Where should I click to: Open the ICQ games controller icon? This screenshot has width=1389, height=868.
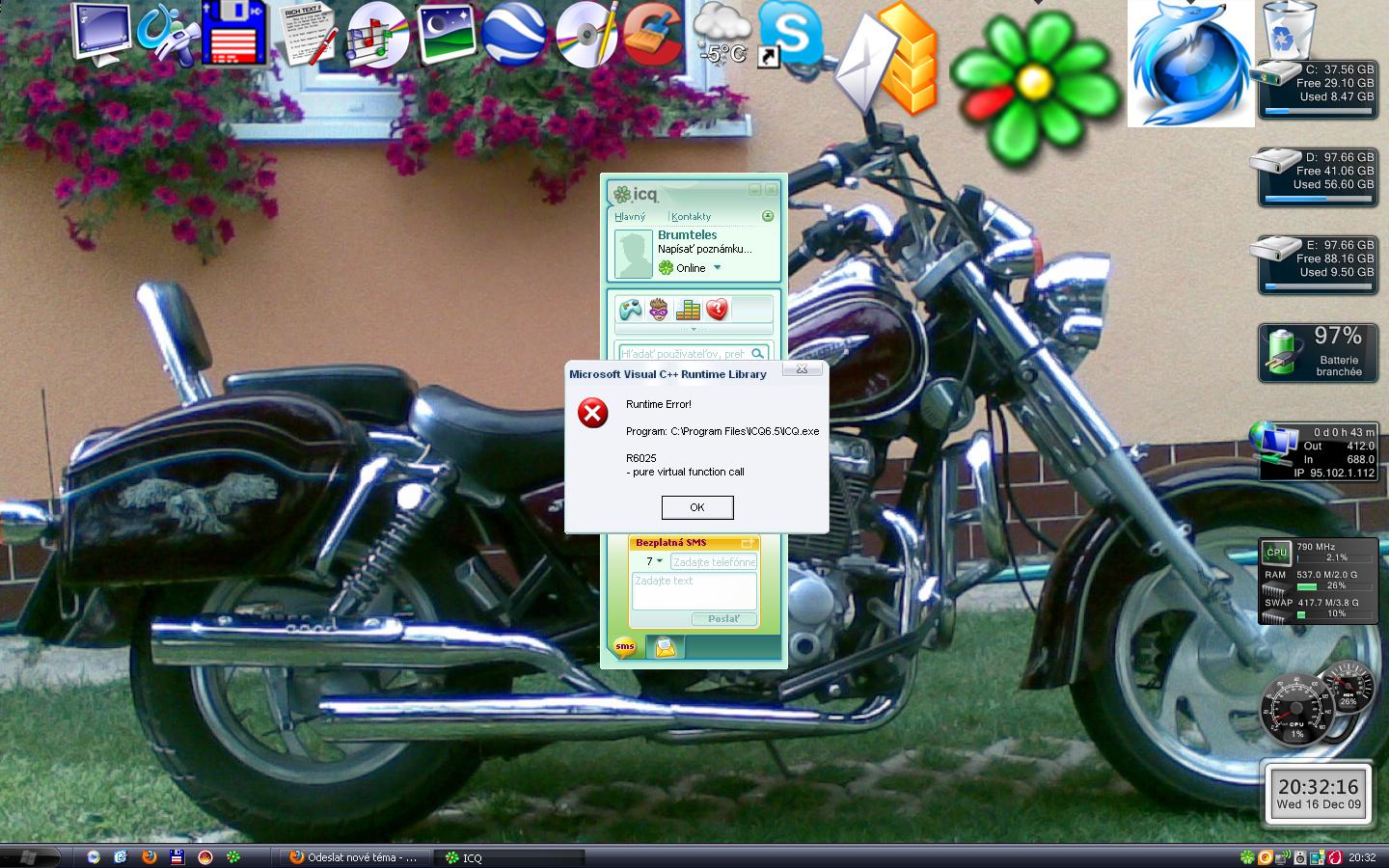coord(630,310)
